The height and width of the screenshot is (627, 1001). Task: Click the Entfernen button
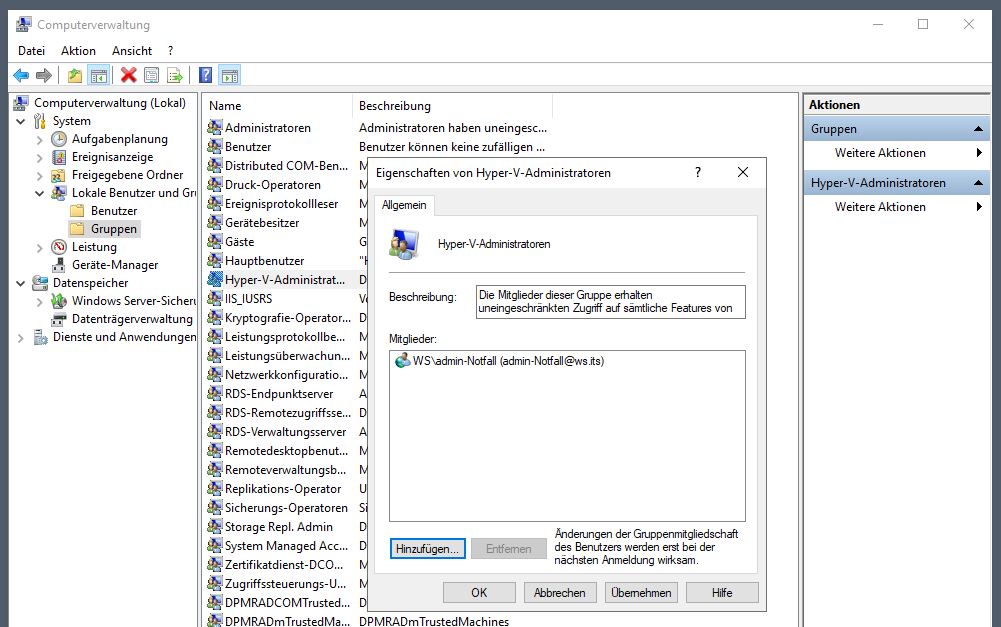click(x=508, y=548)
